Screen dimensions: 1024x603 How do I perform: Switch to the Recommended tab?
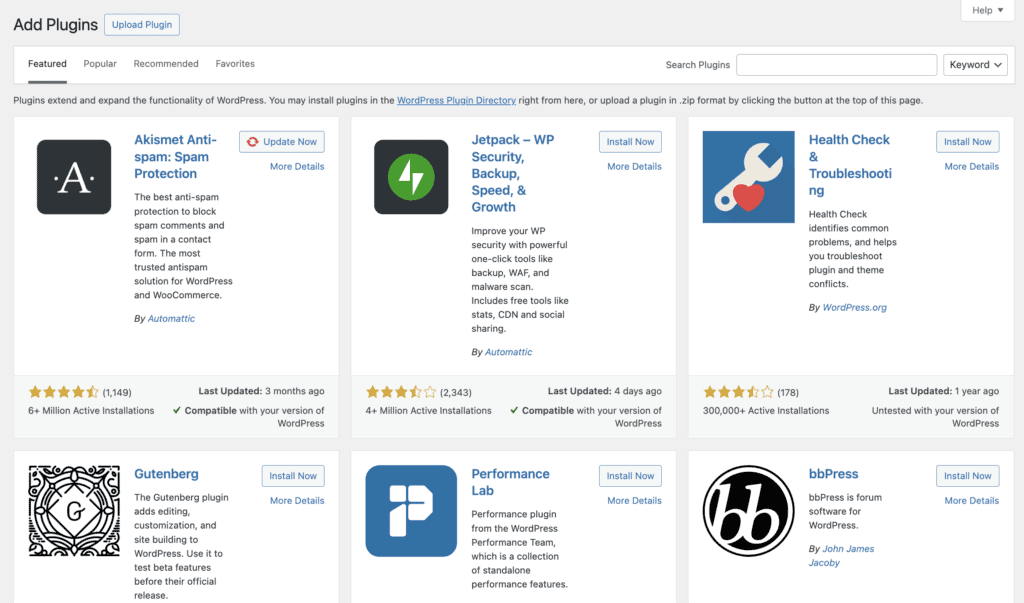[x=166, y=64]
